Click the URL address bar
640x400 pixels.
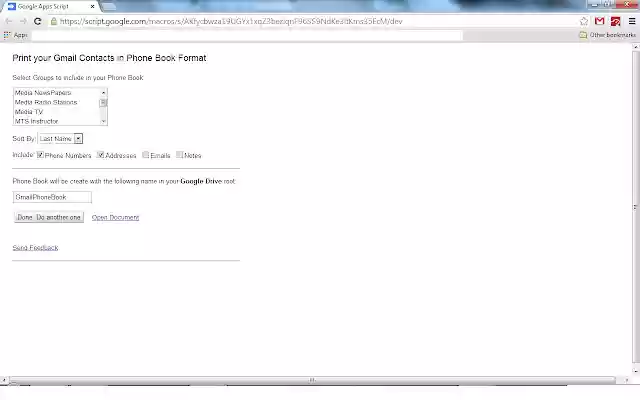(312, 21)
